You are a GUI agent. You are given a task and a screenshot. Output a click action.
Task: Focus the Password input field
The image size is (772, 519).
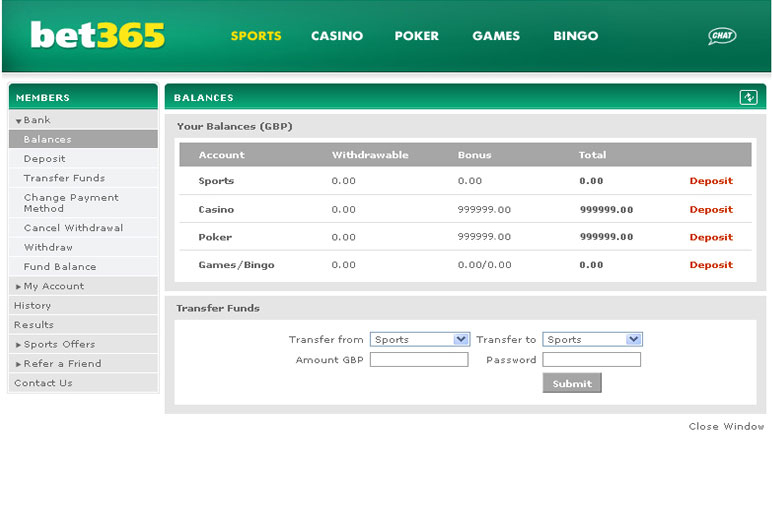click(x=591, y=359)
